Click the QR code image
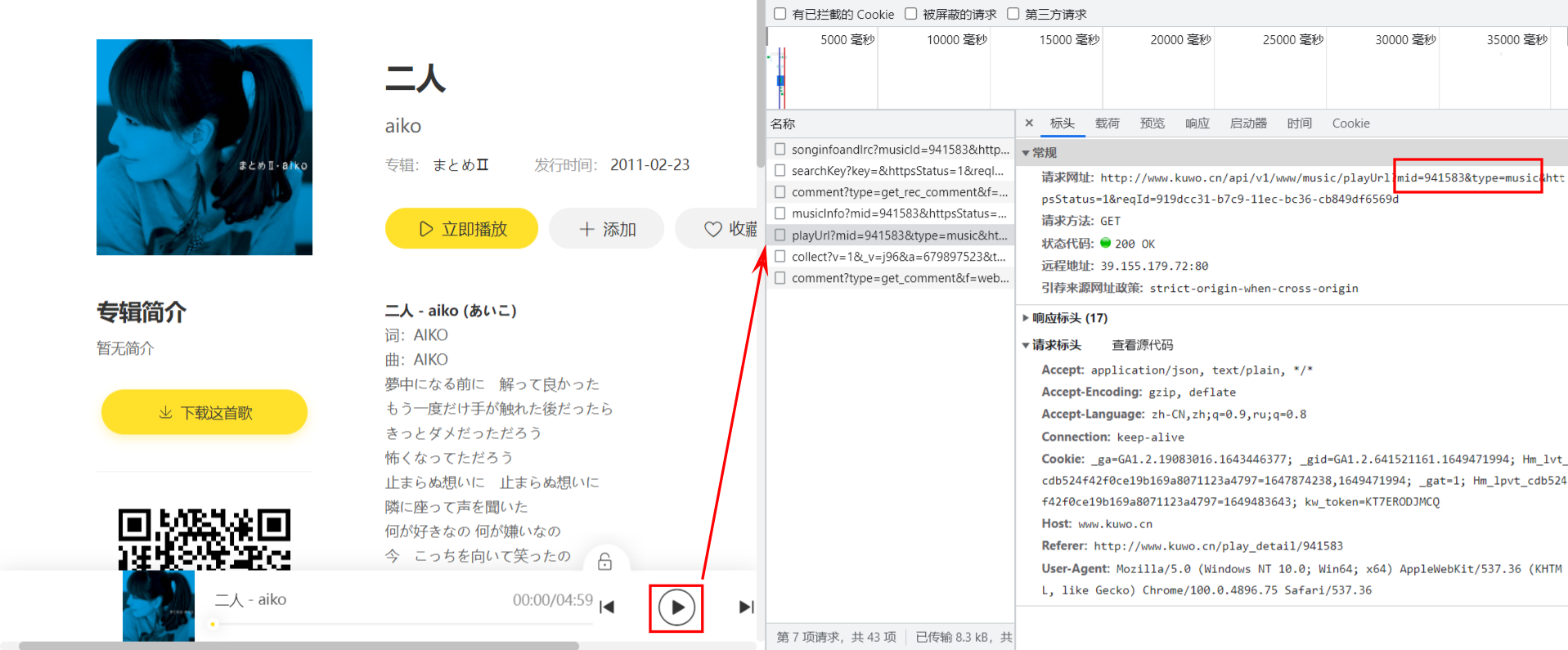Image resolution: width=1568 pixels, height=650 pixels. point(204,540)
